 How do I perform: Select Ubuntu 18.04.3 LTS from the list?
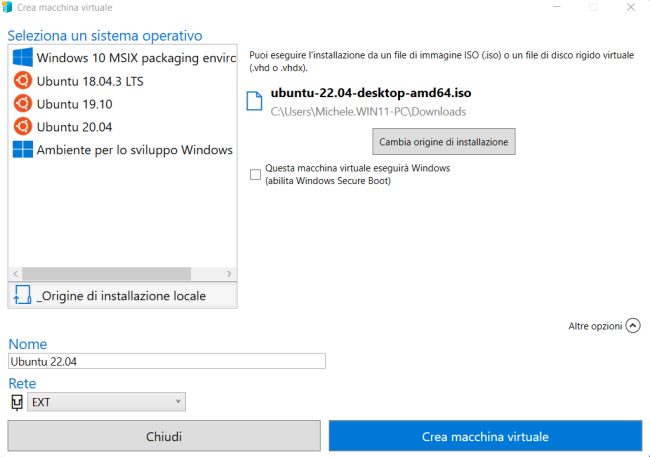coord(123,81)
